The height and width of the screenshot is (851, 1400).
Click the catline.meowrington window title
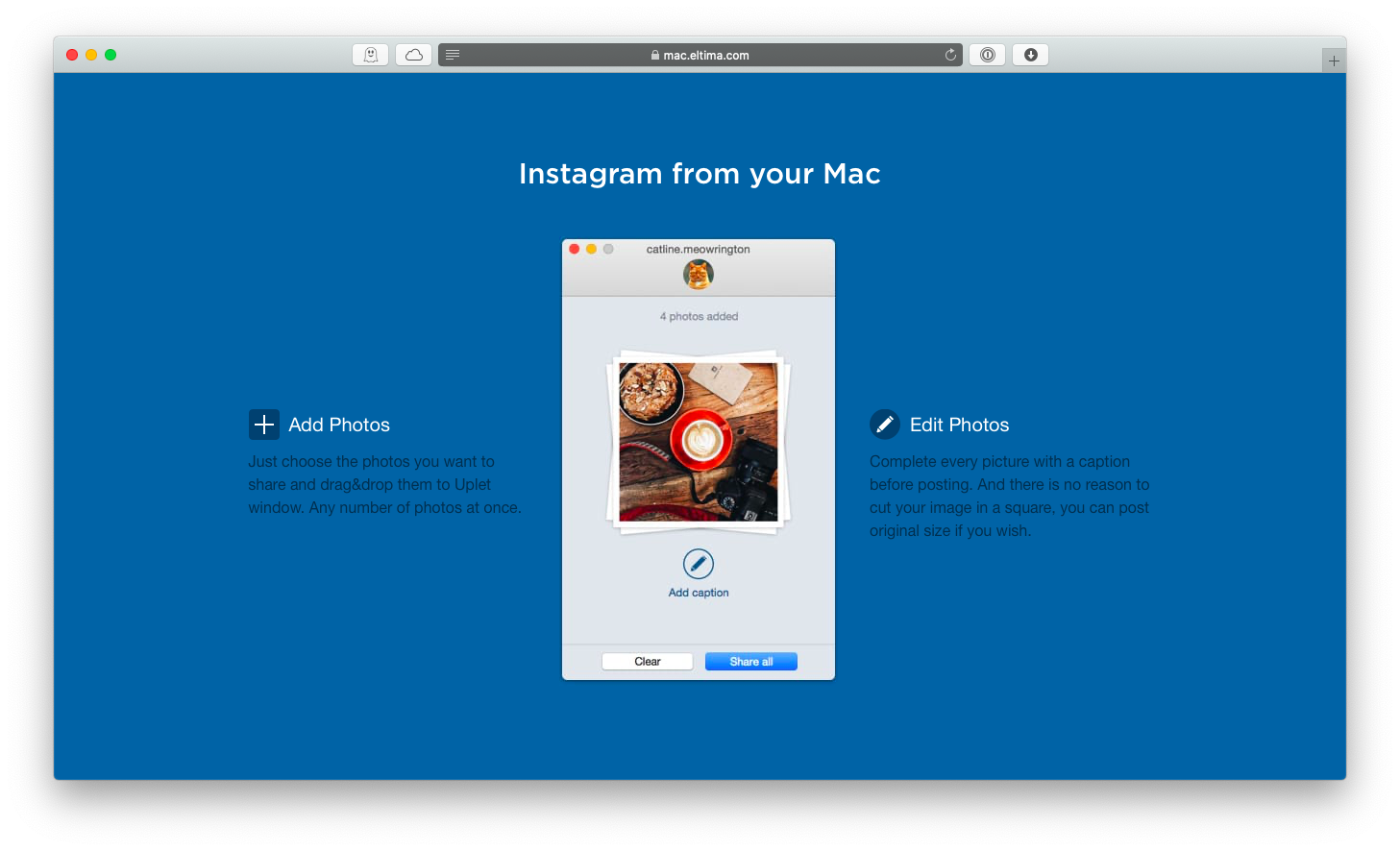pos(699,249)
